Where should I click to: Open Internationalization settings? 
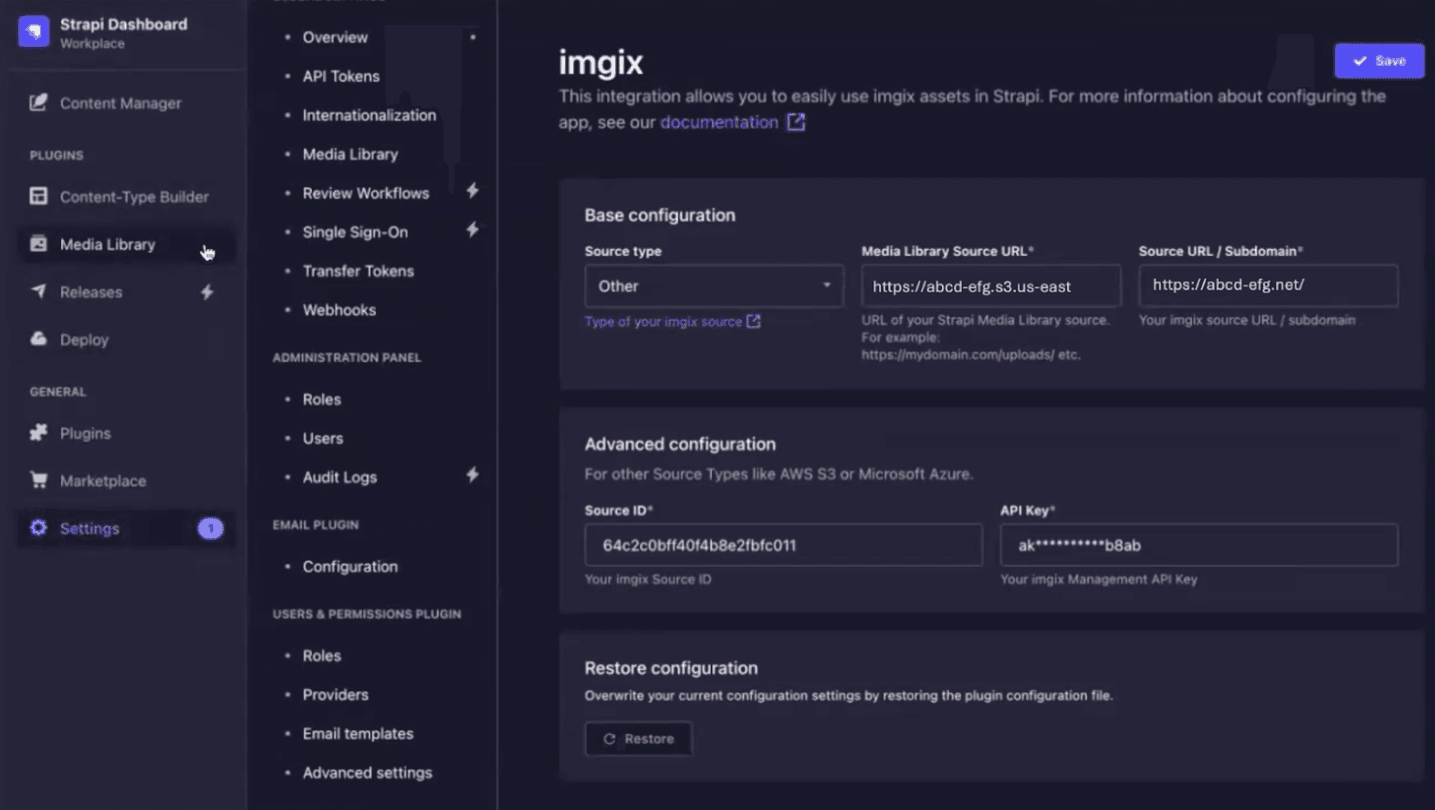(369, 115)
